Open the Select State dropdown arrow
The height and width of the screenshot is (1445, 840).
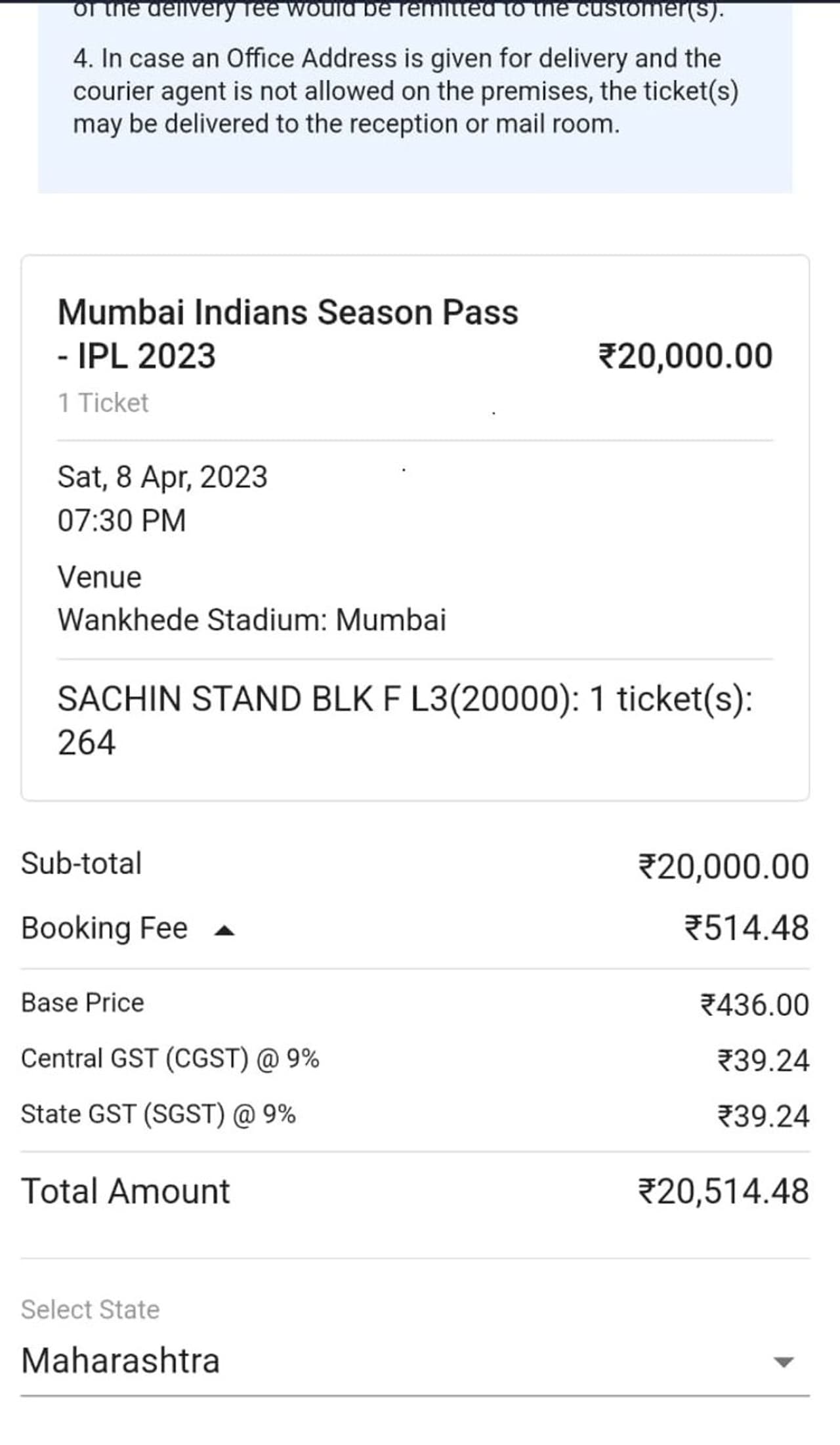(784, 1362)
